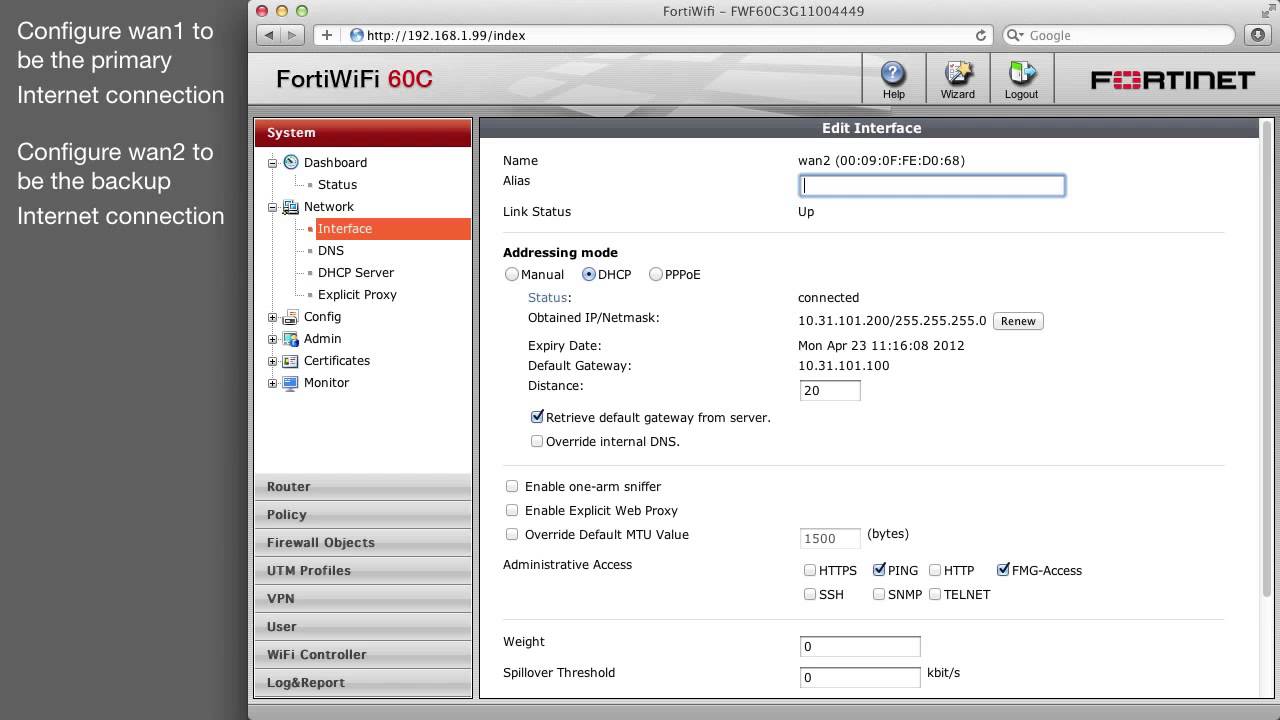Open the Help icon in header
The height and width of the screenshot is (720, 1280).
tap(893, 73)
